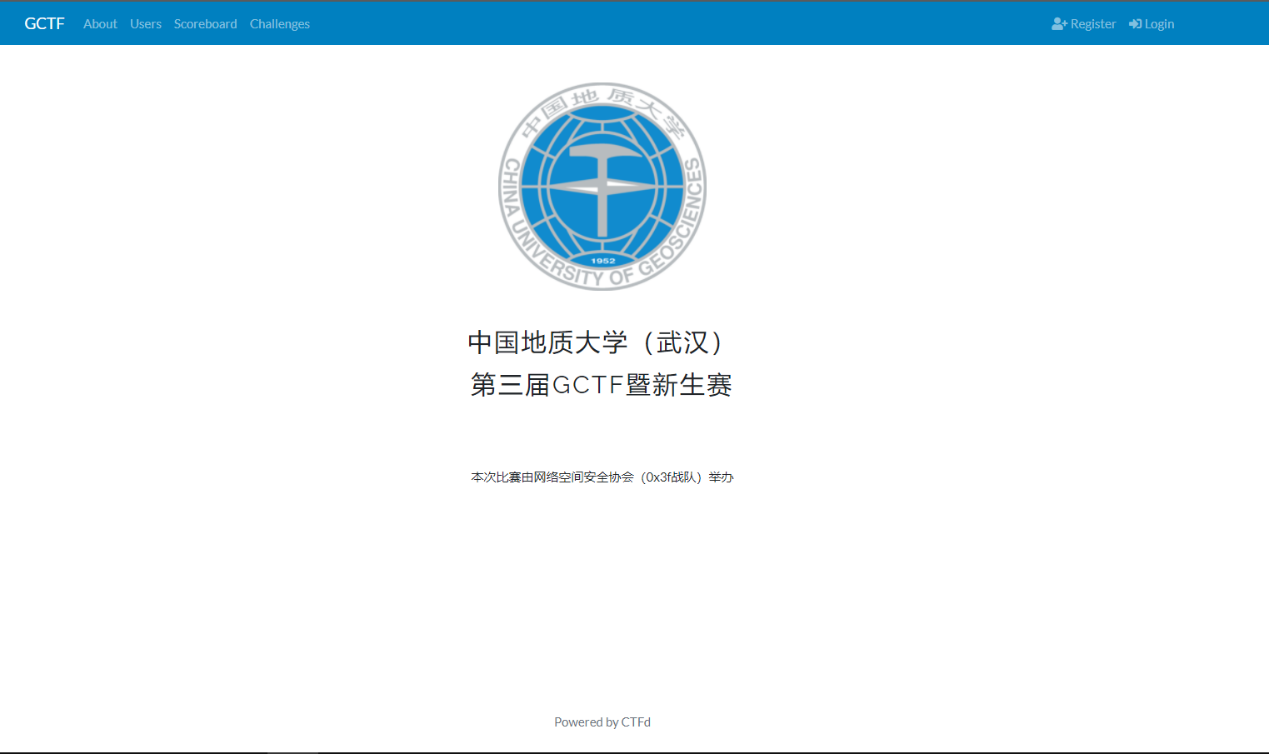This screenshot has height=754, width=1269.
Task: Click the China University of Geosciences emblem
Action: point(602,187)
